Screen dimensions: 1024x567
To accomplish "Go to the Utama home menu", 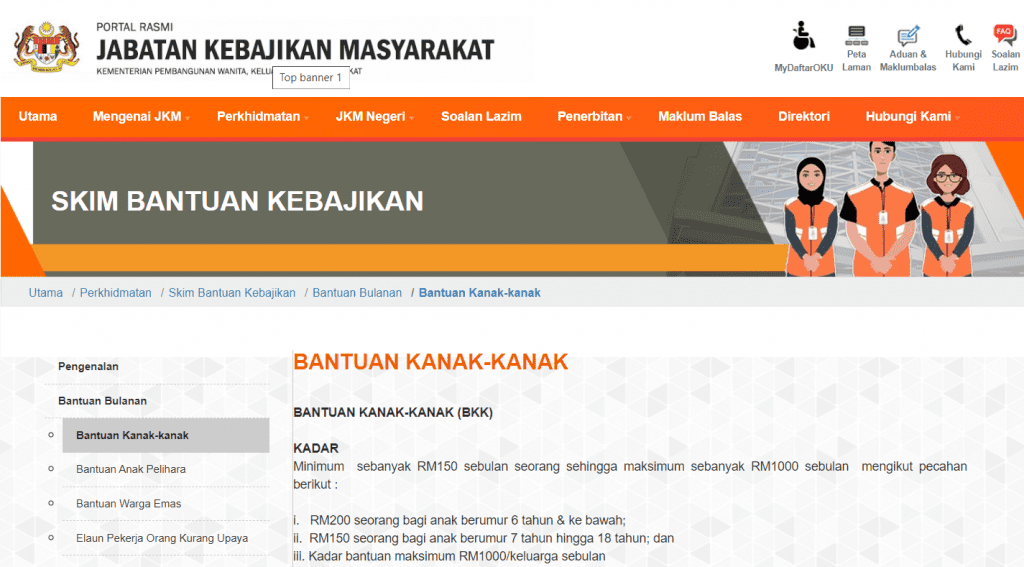I will point(38,117).
